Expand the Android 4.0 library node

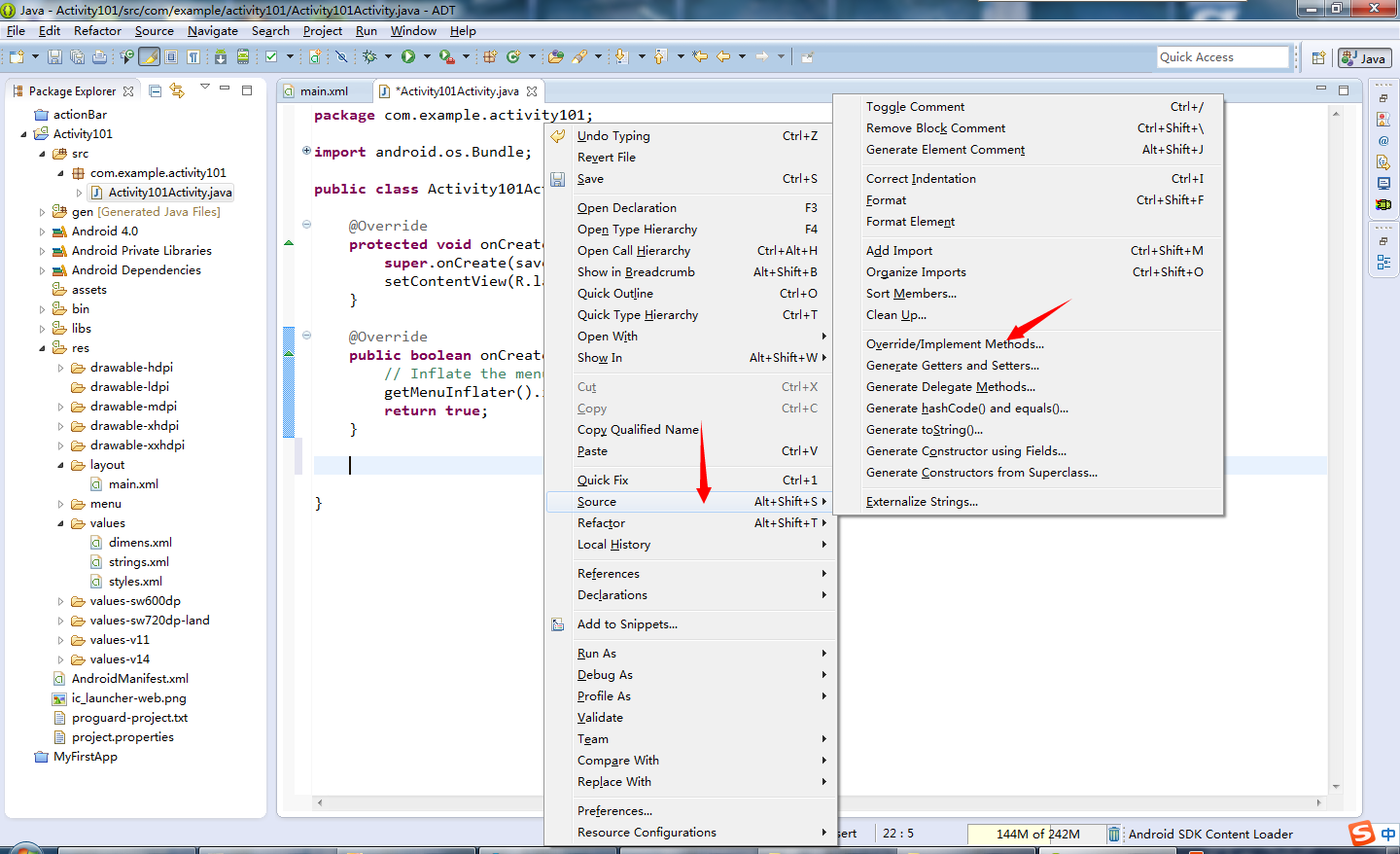tap(42, 231)
